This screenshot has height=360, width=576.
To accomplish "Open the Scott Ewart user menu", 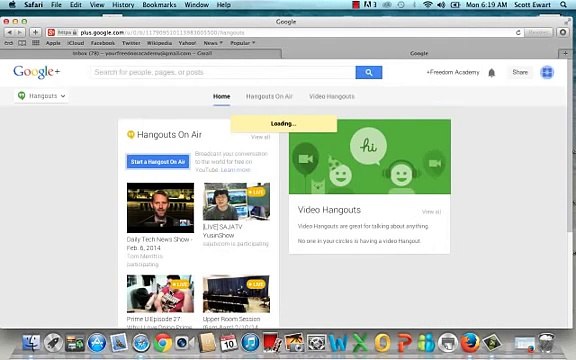I will click(x=532, y=5).
